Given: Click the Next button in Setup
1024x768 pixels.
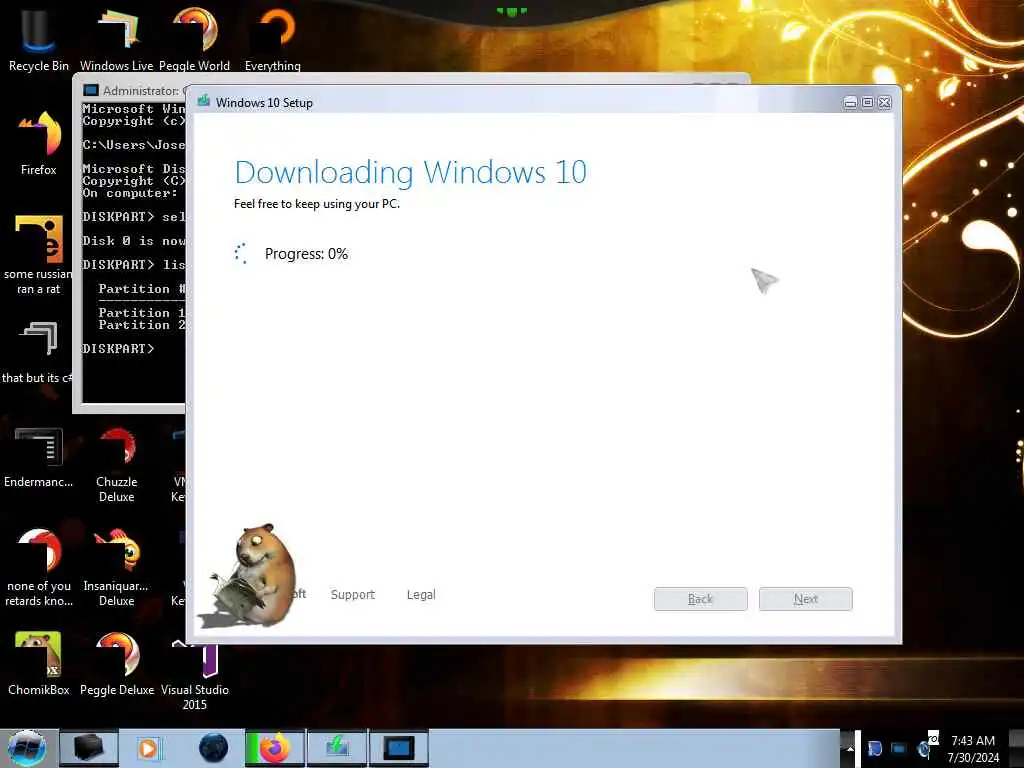Looking at the screenshot, I should (x=806, y=599).
